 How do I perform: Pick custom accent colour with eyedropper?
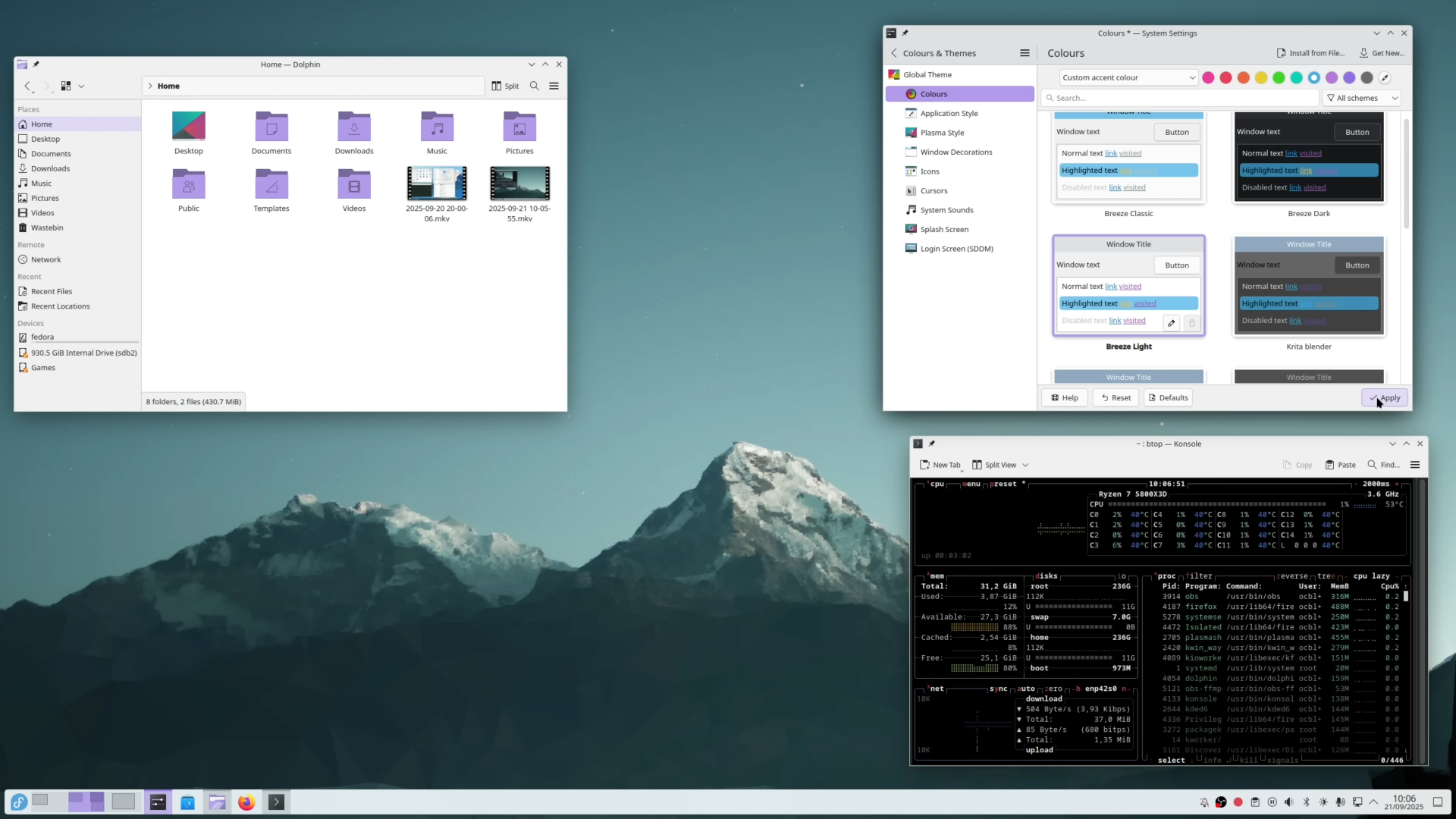pos(1384,78)
